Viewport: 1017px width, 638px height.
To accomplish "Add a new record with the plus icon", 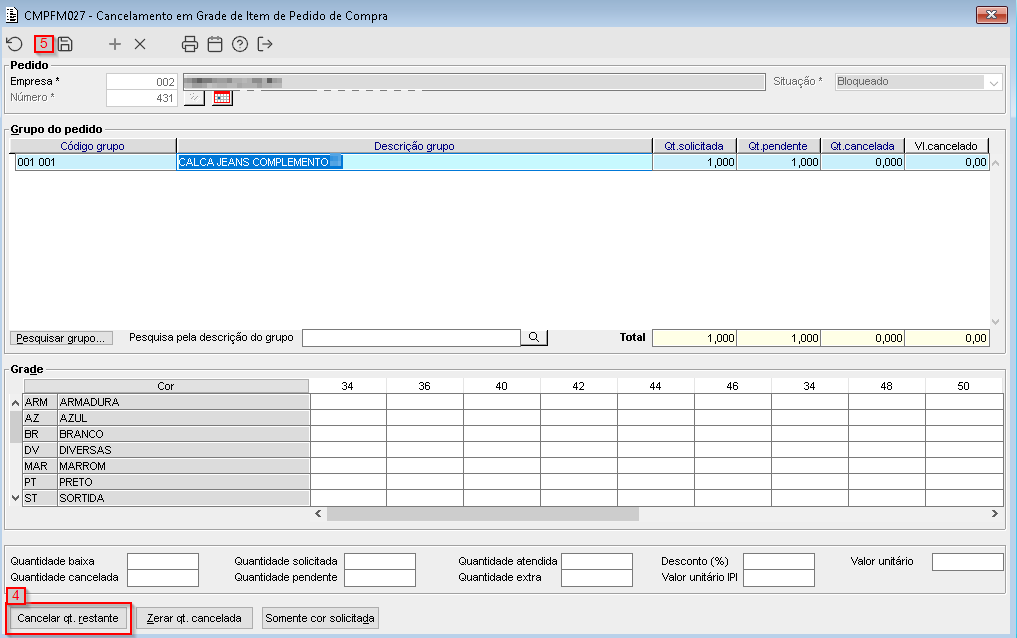I will 115,44.
